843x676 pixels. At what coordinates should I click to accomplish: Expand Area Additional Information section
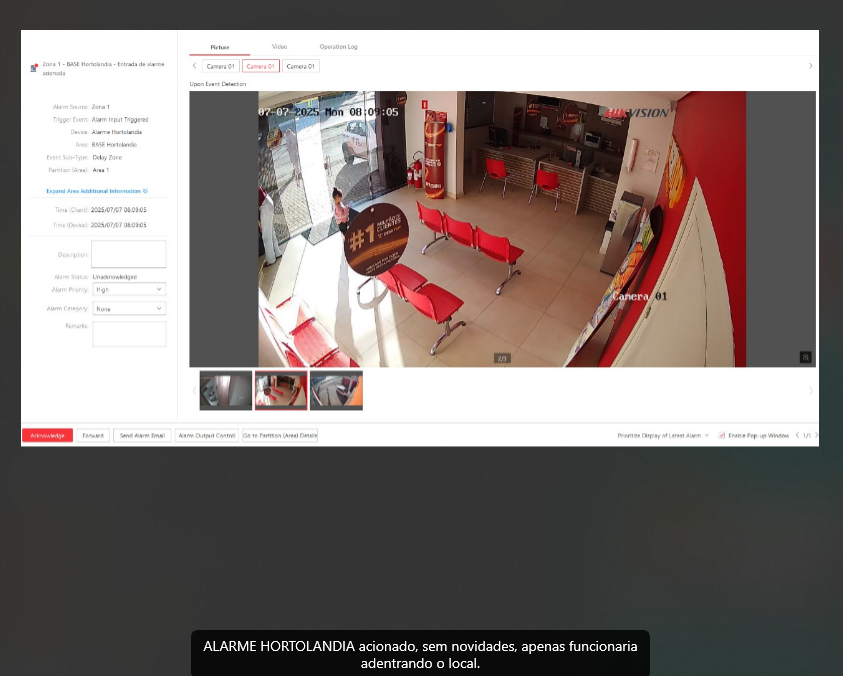point(96,190)
